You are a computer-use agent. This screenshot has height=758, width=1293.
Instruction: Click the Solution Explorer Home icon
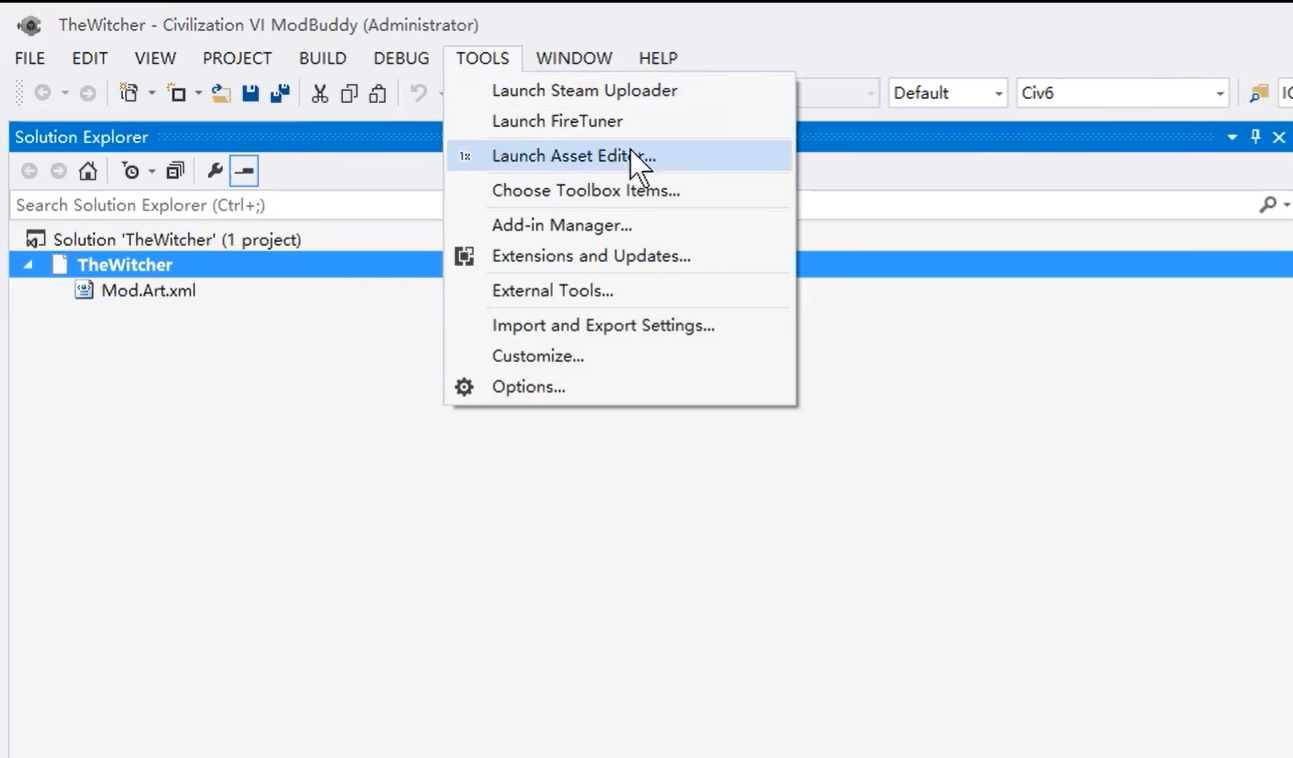(x=88, y=171)
